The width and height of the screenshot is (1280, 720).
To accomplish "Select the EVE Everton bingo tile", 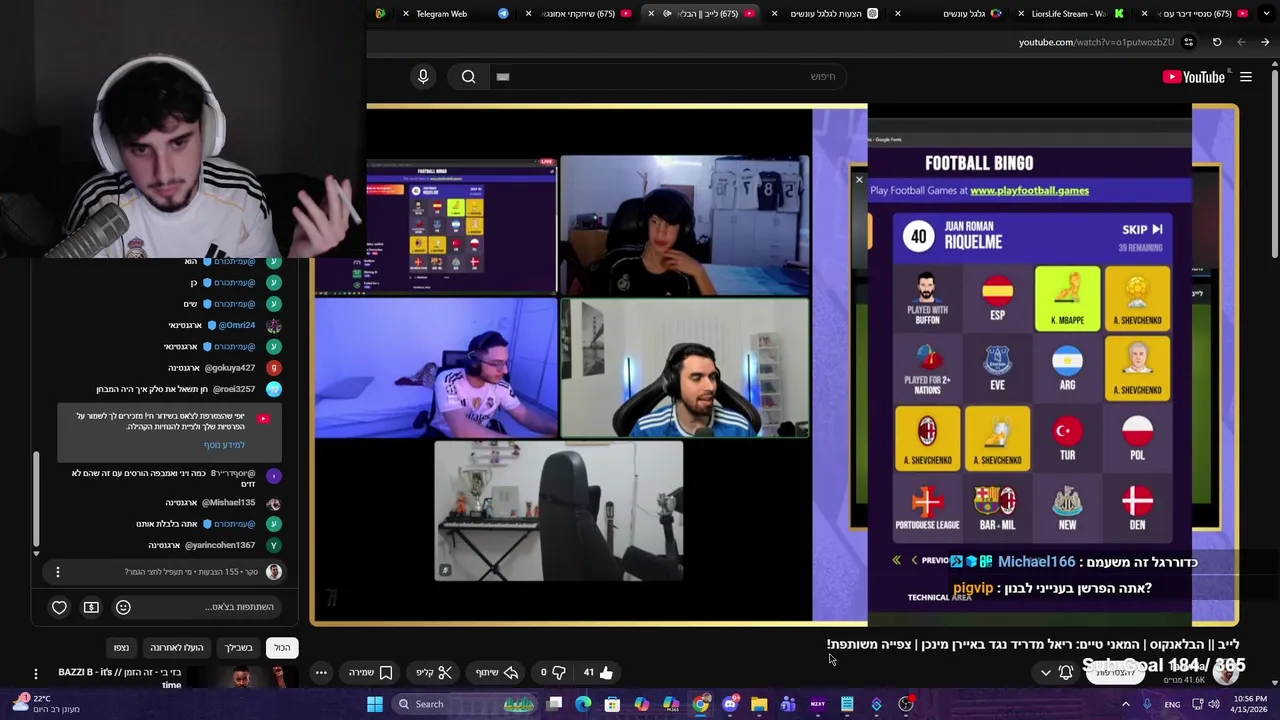I will pyautogui.click(x=997, y=368).
